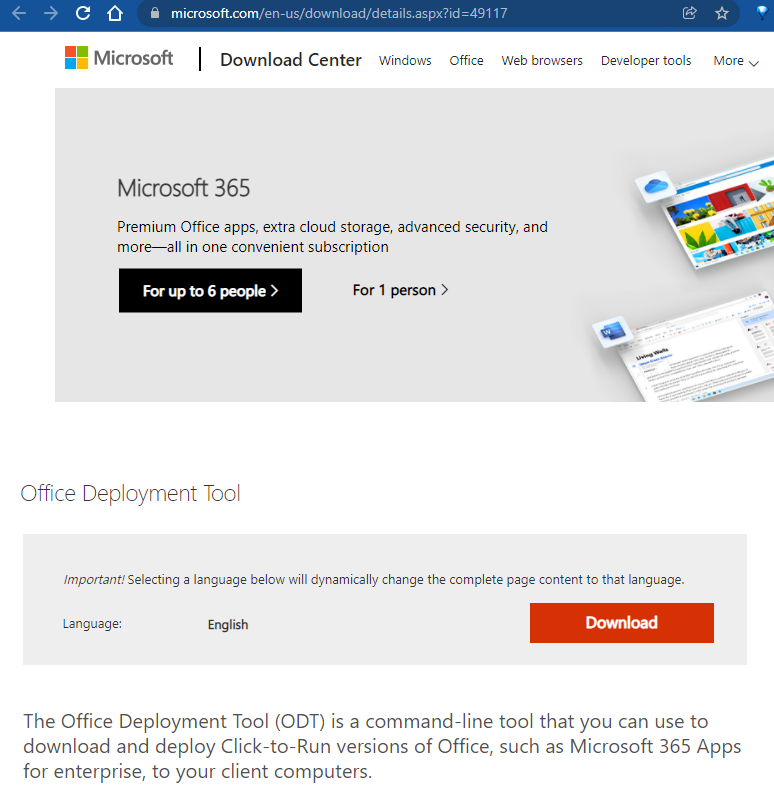
Task: Click the blue extension icon at toolbar edge
Action: (x=762, y=13)
